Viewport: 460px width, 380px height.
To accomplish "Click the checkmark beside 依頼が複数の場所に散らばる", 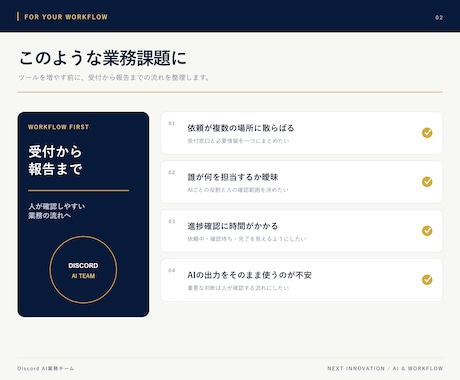I will pyautogui.click(x=427, y=133).
